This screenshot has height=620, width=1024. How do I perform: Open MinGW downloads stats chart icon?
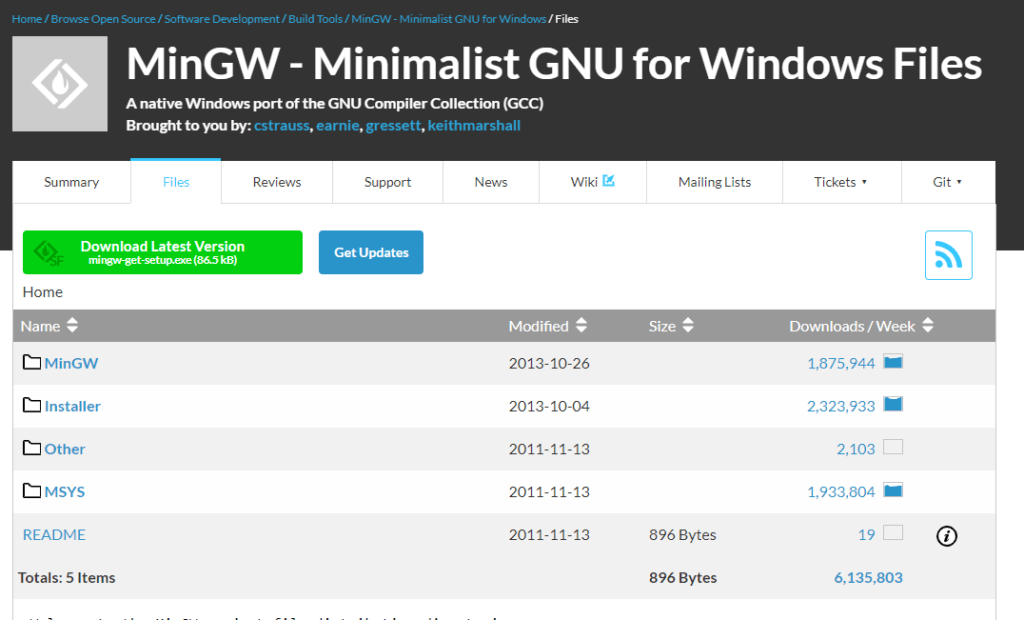pos(893,361)
